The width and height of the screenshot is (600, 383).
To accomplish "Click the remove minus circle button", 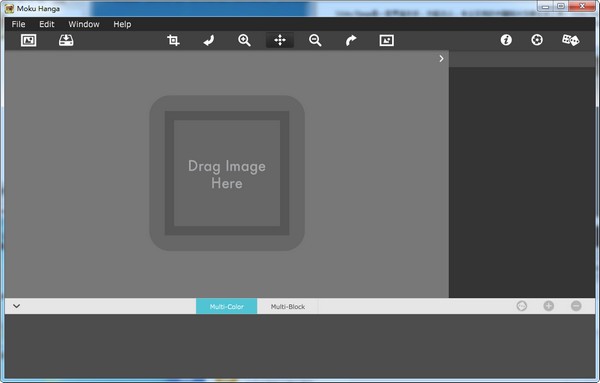I will click(x=576, y=306).
